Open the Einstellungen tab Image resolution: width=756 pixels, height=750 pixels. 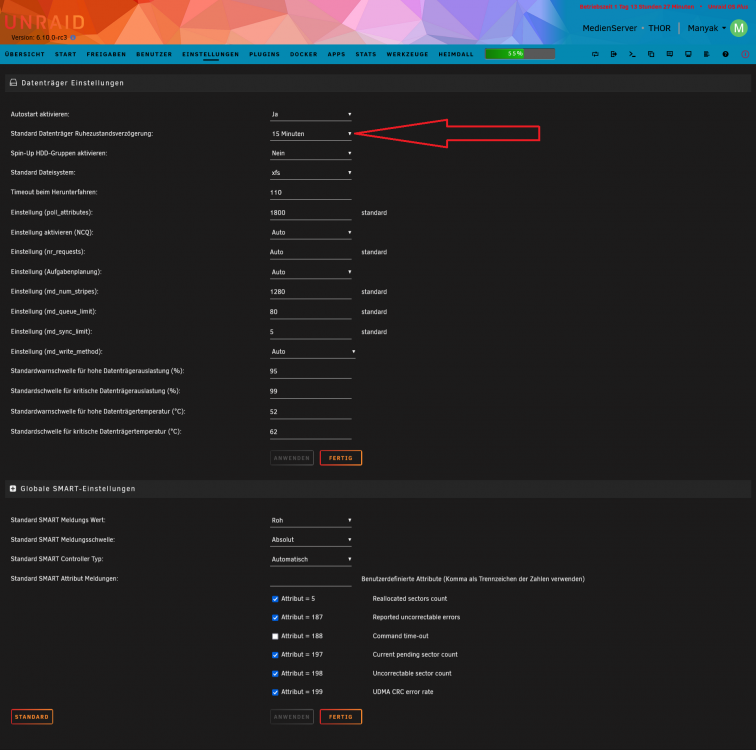coord(211,54)
